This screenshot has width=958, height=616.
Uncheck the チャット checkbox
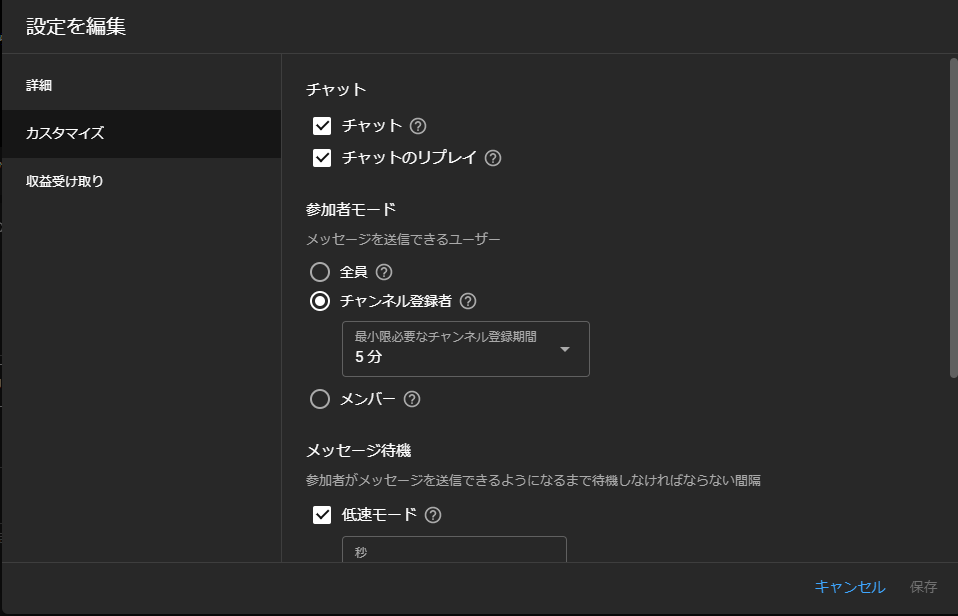click(322, 126)
